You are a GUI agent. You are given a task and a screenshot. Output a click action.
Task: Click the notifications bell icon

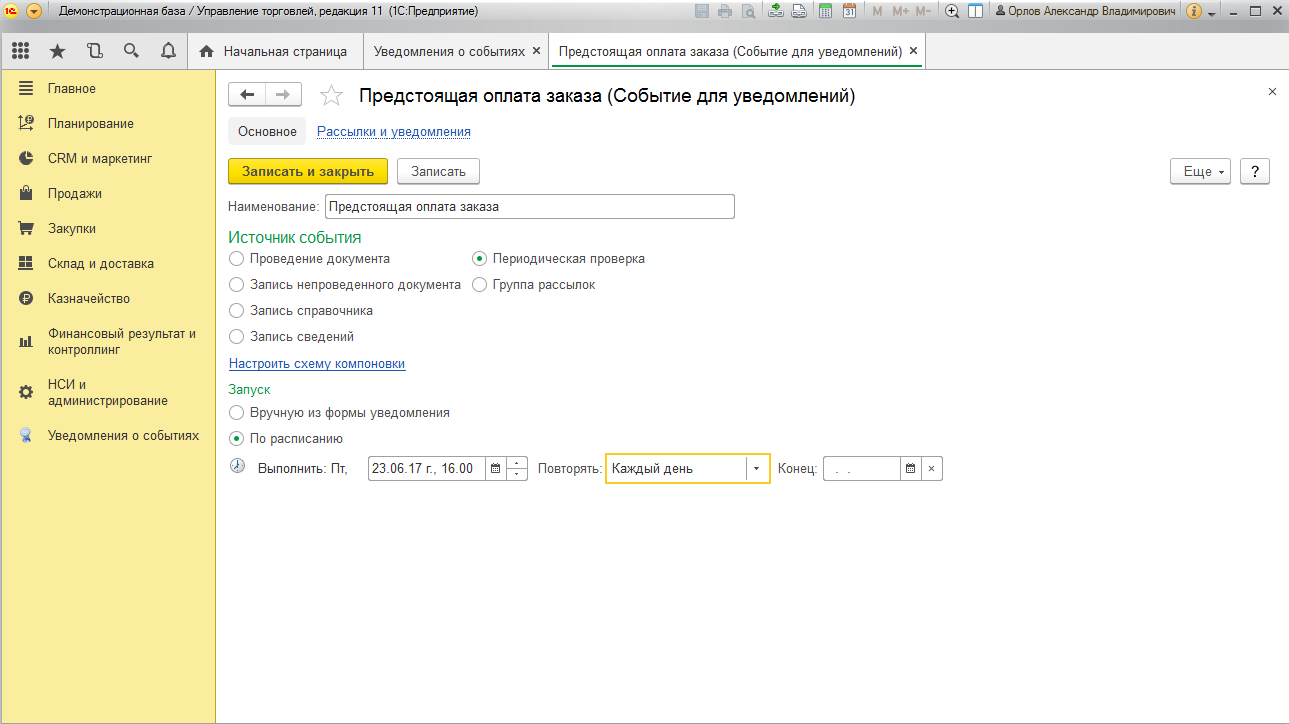tap(168, 51)
